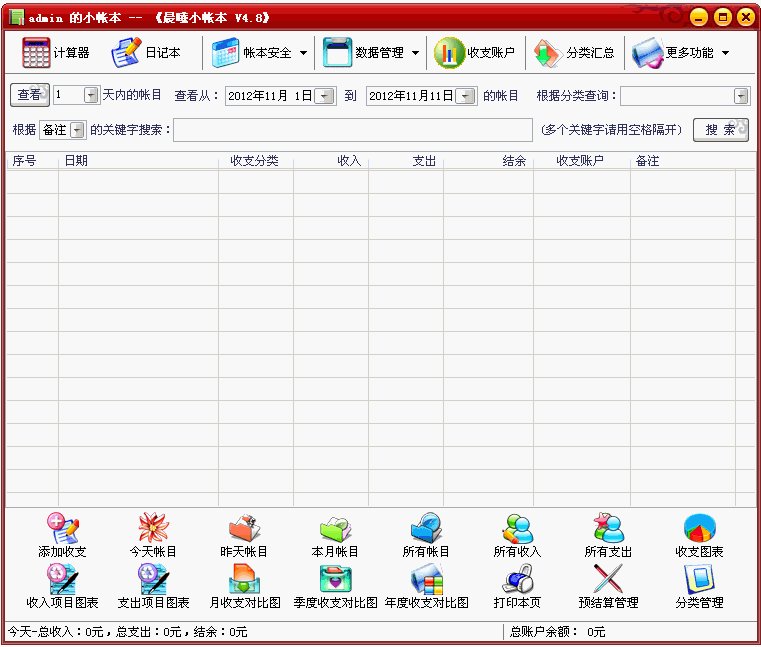Show 所有收入 all income
The image size is (761, 647).
pyautogui.click(x=517, y=535)
